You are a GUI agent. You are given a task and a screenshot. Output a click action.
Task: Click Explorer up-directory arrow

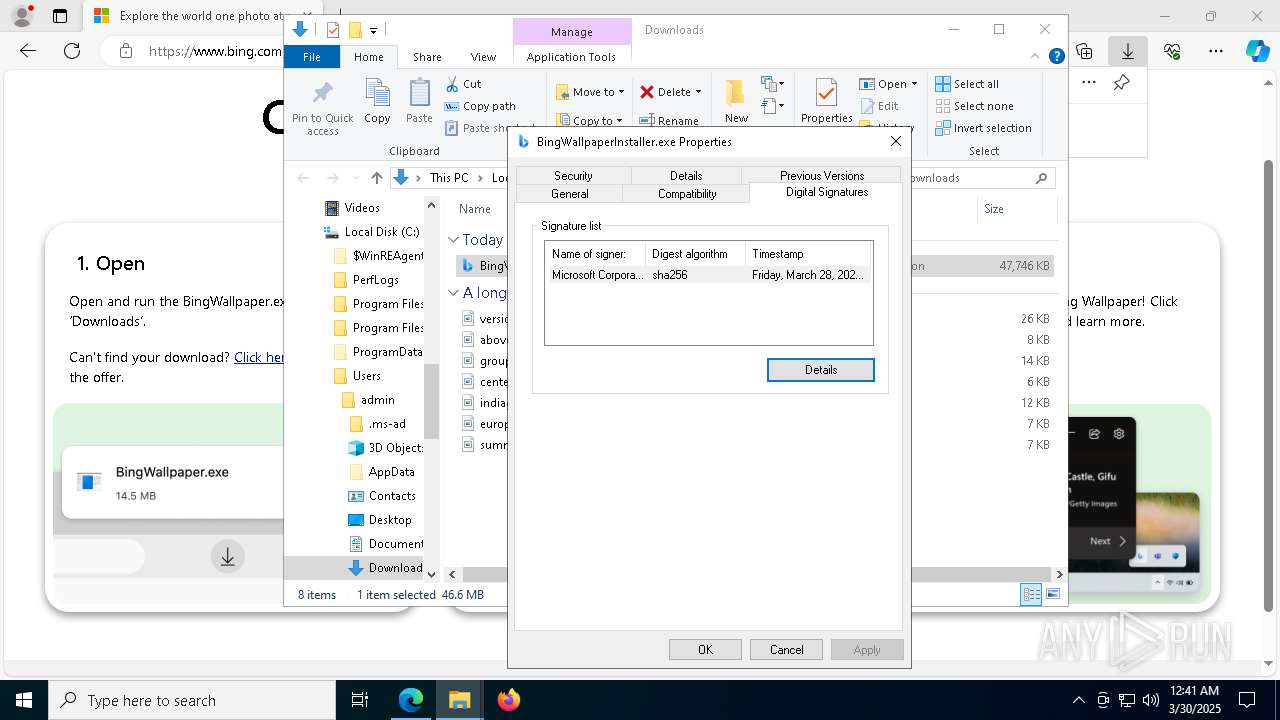[376, 178]
